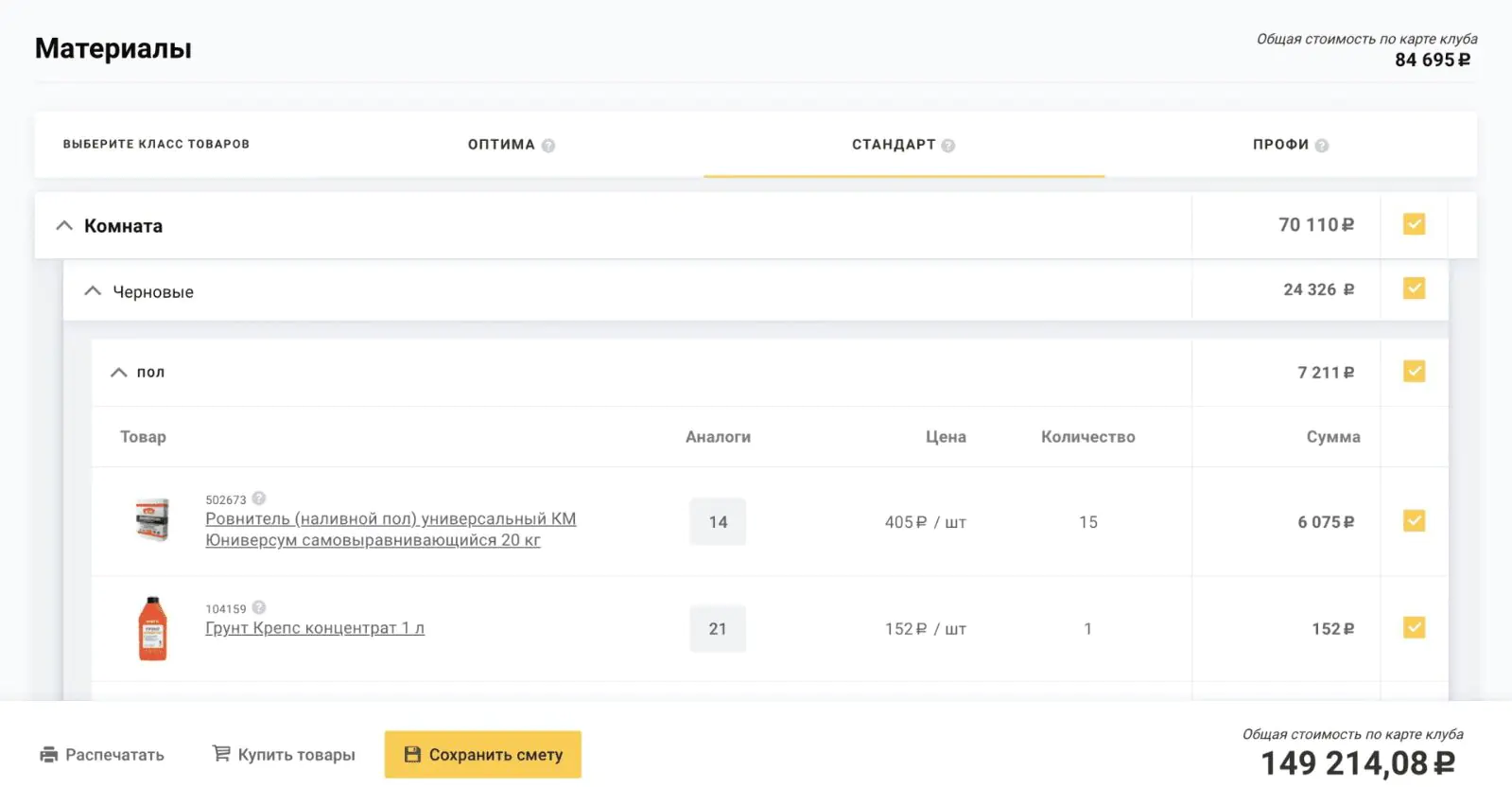Uncheck the Комната section checkbox
Image resolution: width=1512 pixels, height=805 pixels.
1414,224
